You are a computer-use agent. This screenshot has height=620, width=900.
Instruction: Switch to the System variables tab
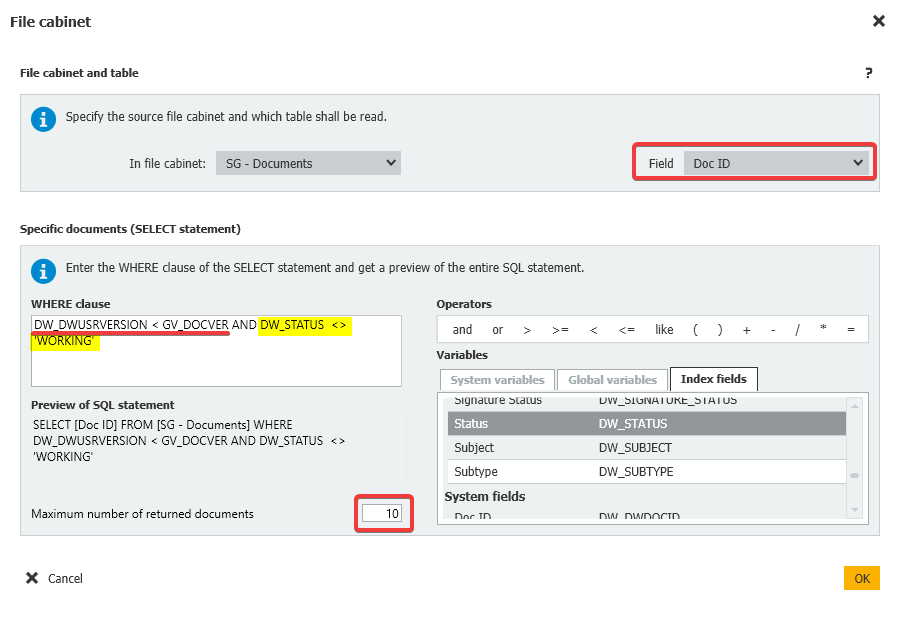pos(497,380)
